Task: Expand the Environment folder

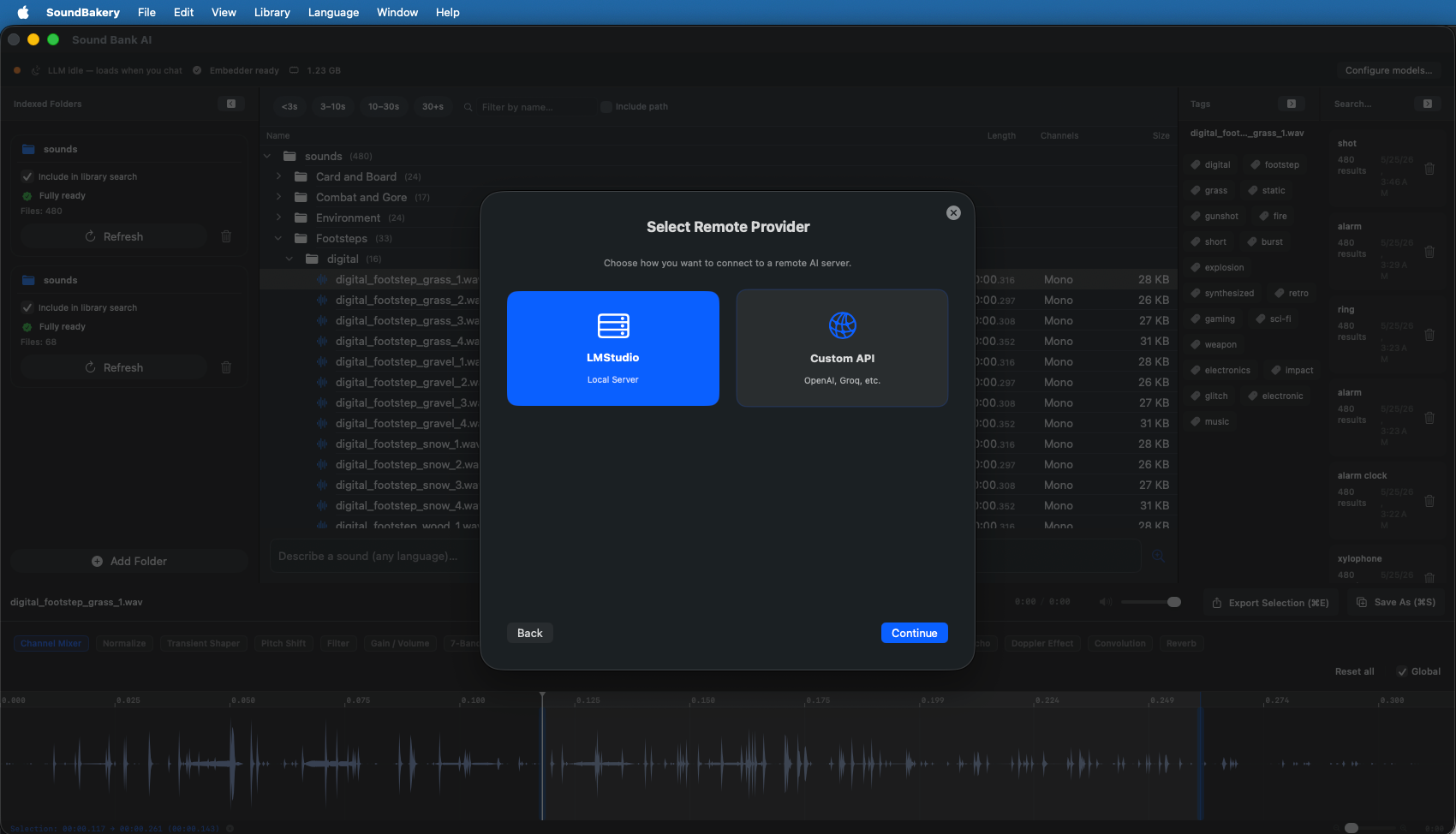Action: click(278, 217)
